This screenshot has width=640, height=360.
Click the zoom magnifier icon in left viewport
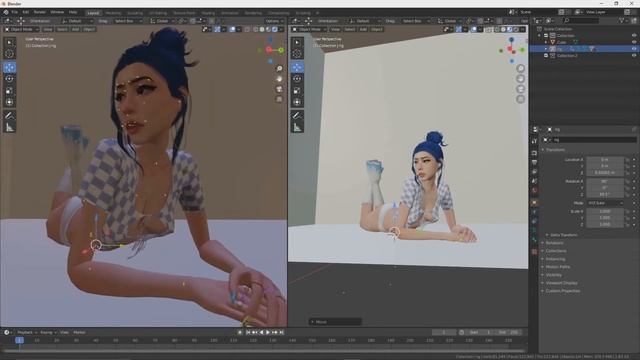coord(279,69)
